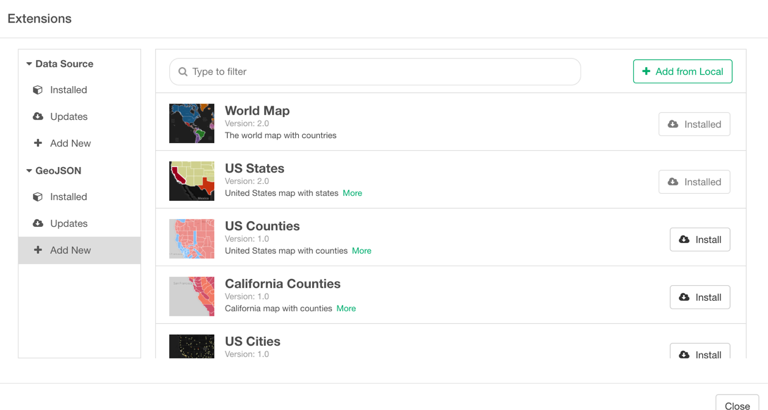Click the cloud icon beside GeoJSON Updates

[x=38, y=224]
